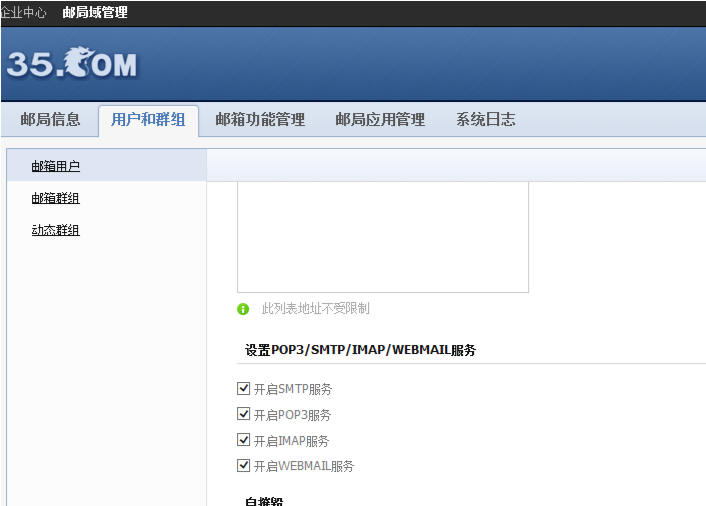The height and width of the screenshot is (506, 706).
Task: Open 企业中心 in top bar
Action: point(23,12)
